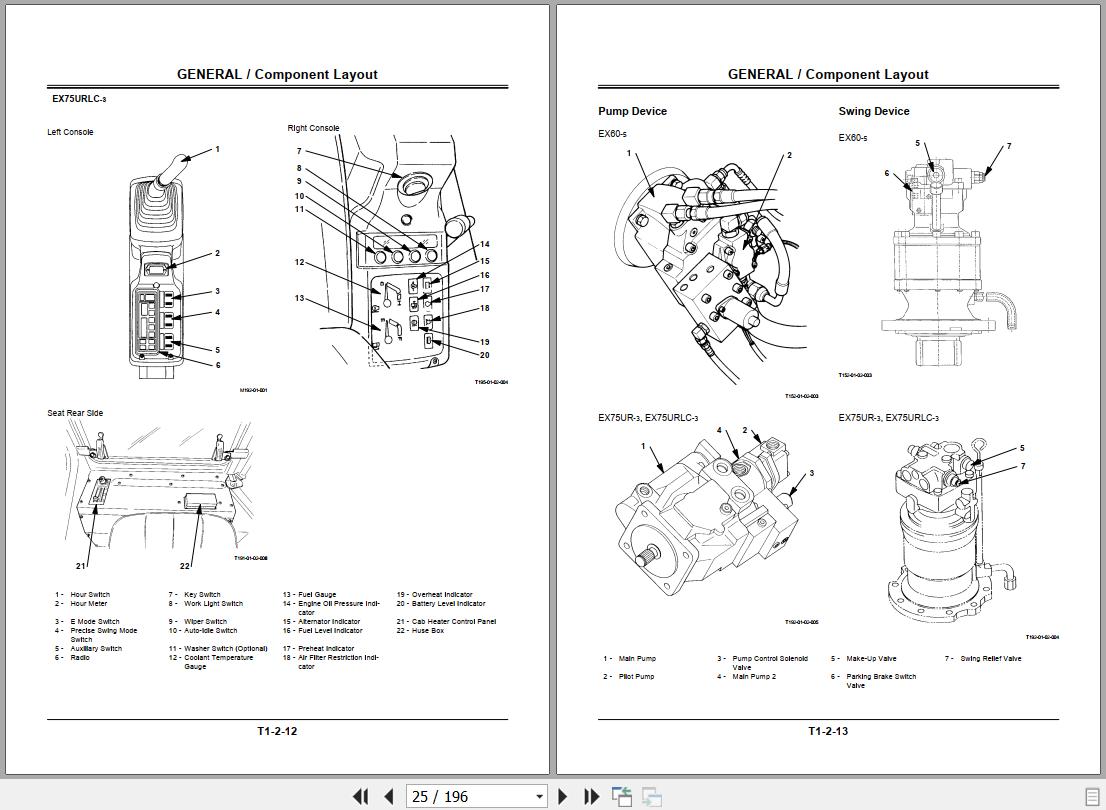Click legend entry '20 - Battery Level Indicator'
This screenshot has height=810, width=1106.
(441, 604)
